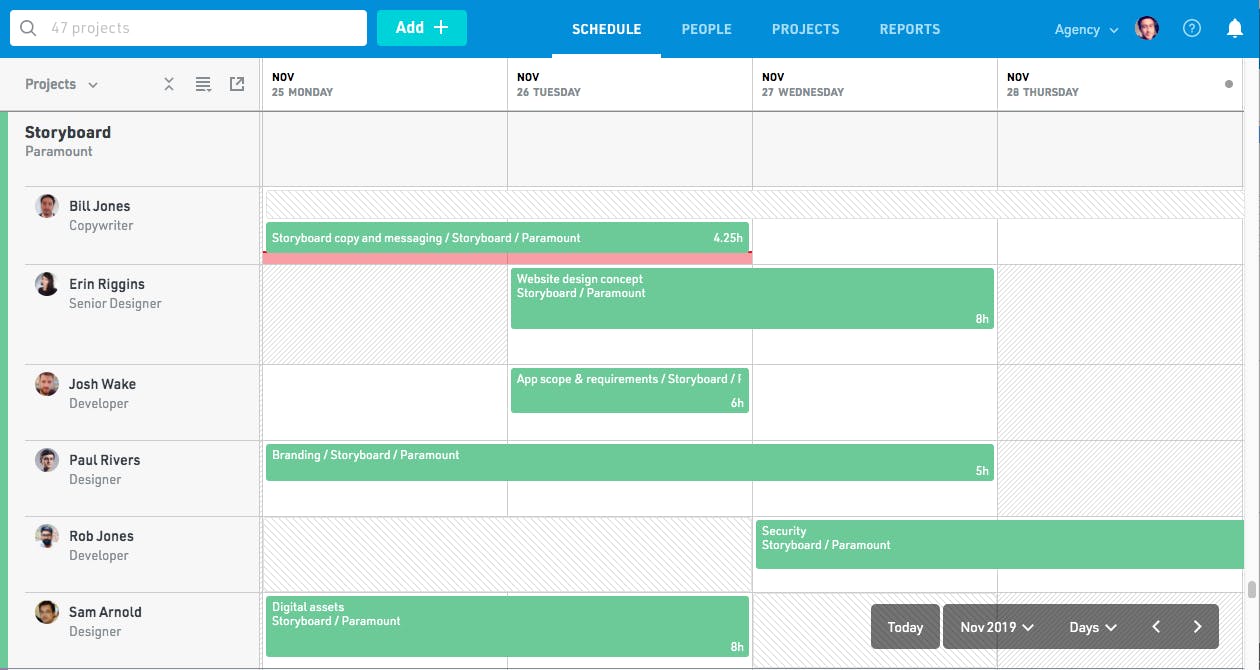This screenshot has width=1260, height=670.
Task: Open the Nov 2019 date picker
Action: coord(995,626)
